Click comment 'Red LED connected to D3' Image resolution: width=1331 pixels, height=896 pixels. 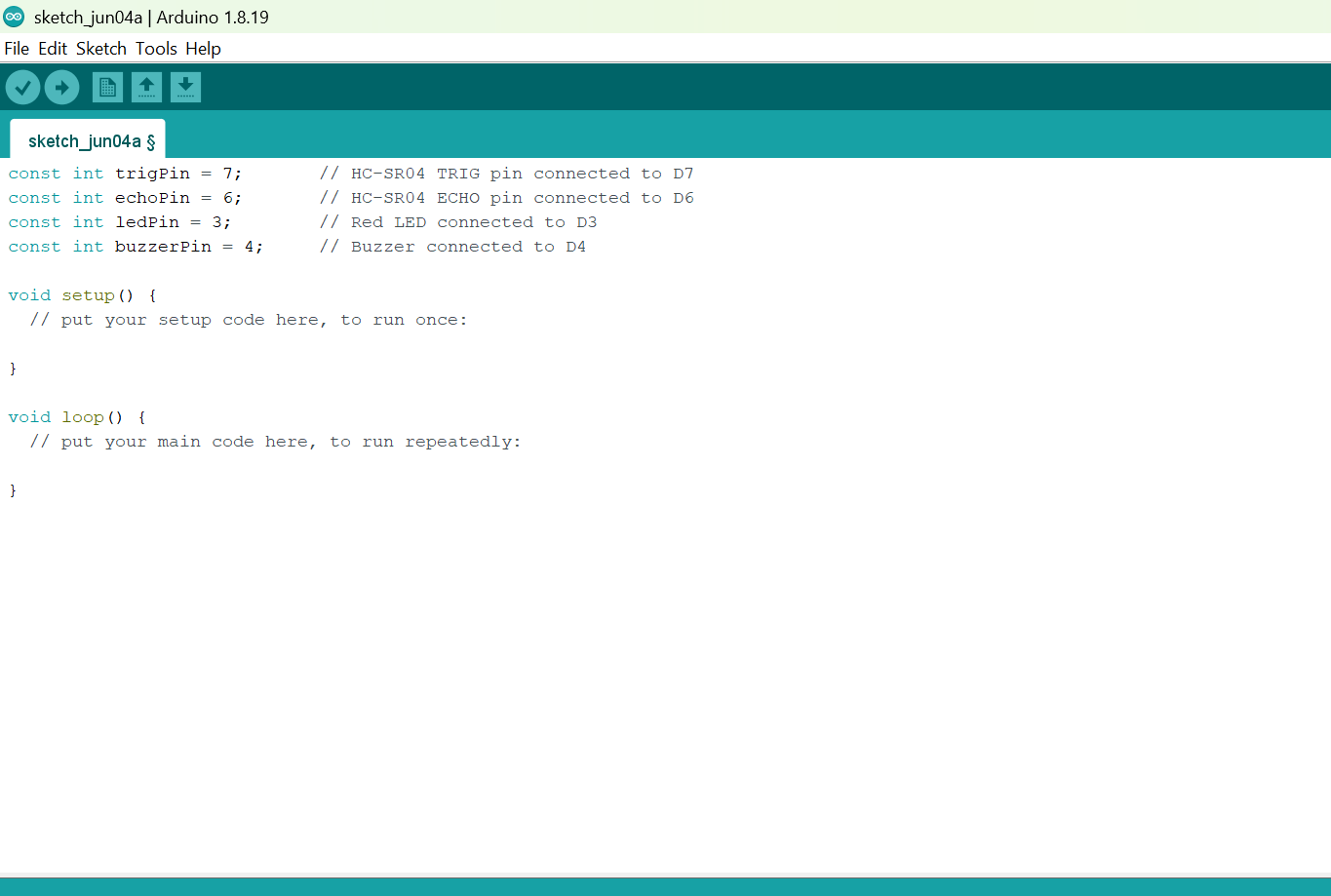click(458, 222)
